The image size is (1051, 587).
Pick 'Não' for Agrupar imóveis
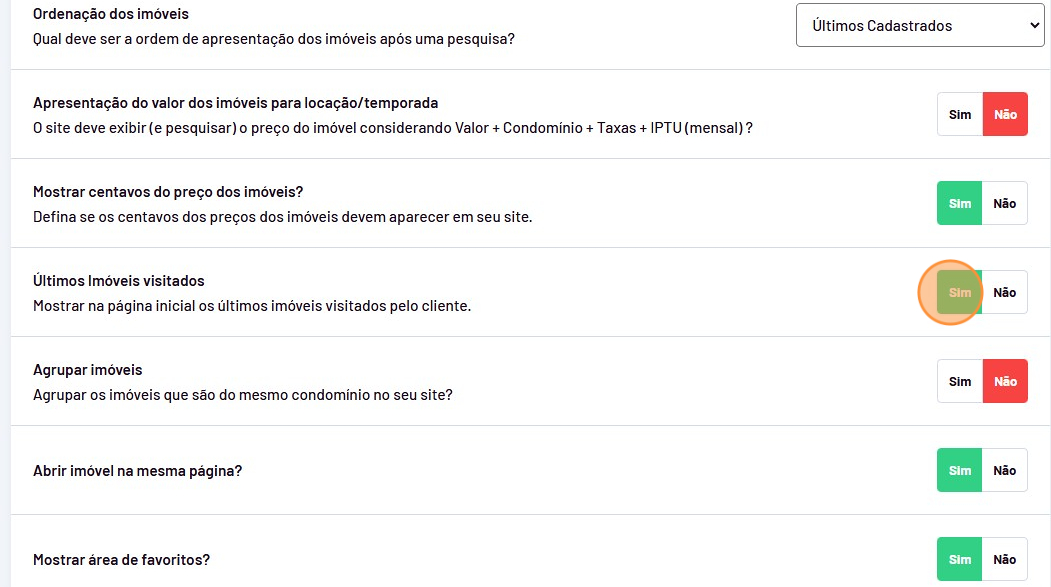click(1005, 382)
